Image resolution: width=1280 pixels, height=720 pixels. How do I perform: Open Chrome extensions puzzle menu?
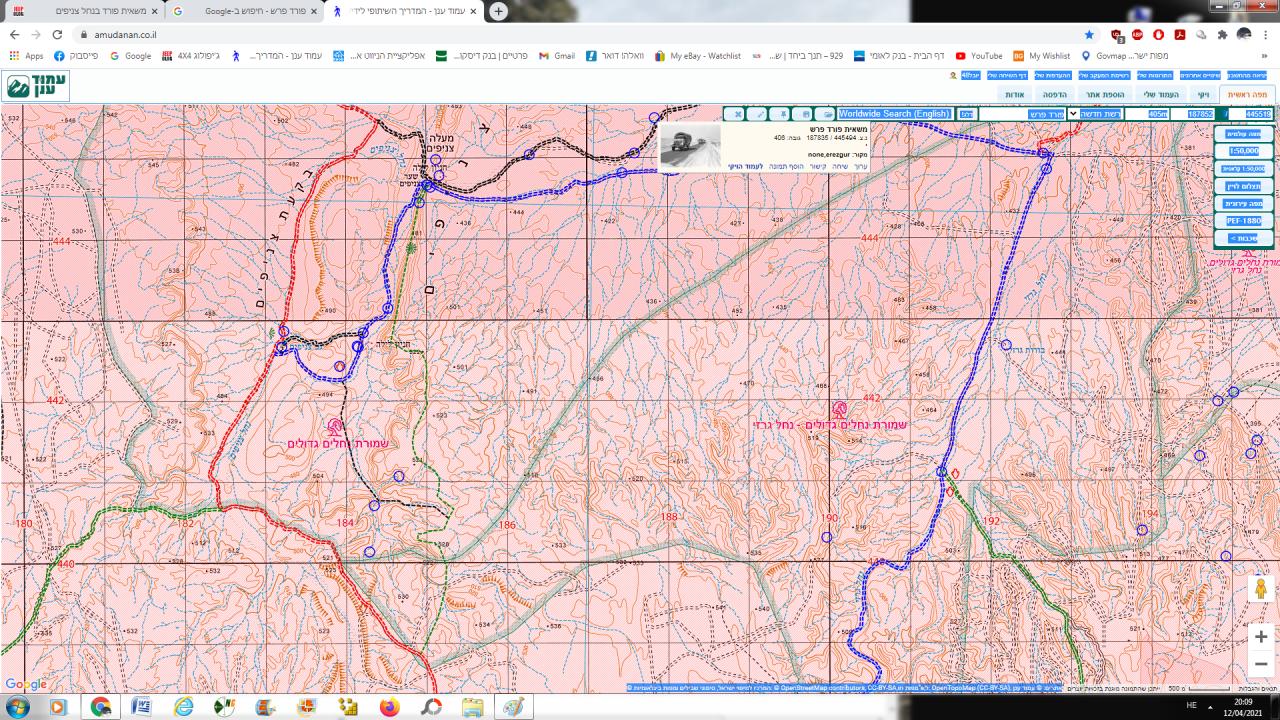(x=1221, y=34)
